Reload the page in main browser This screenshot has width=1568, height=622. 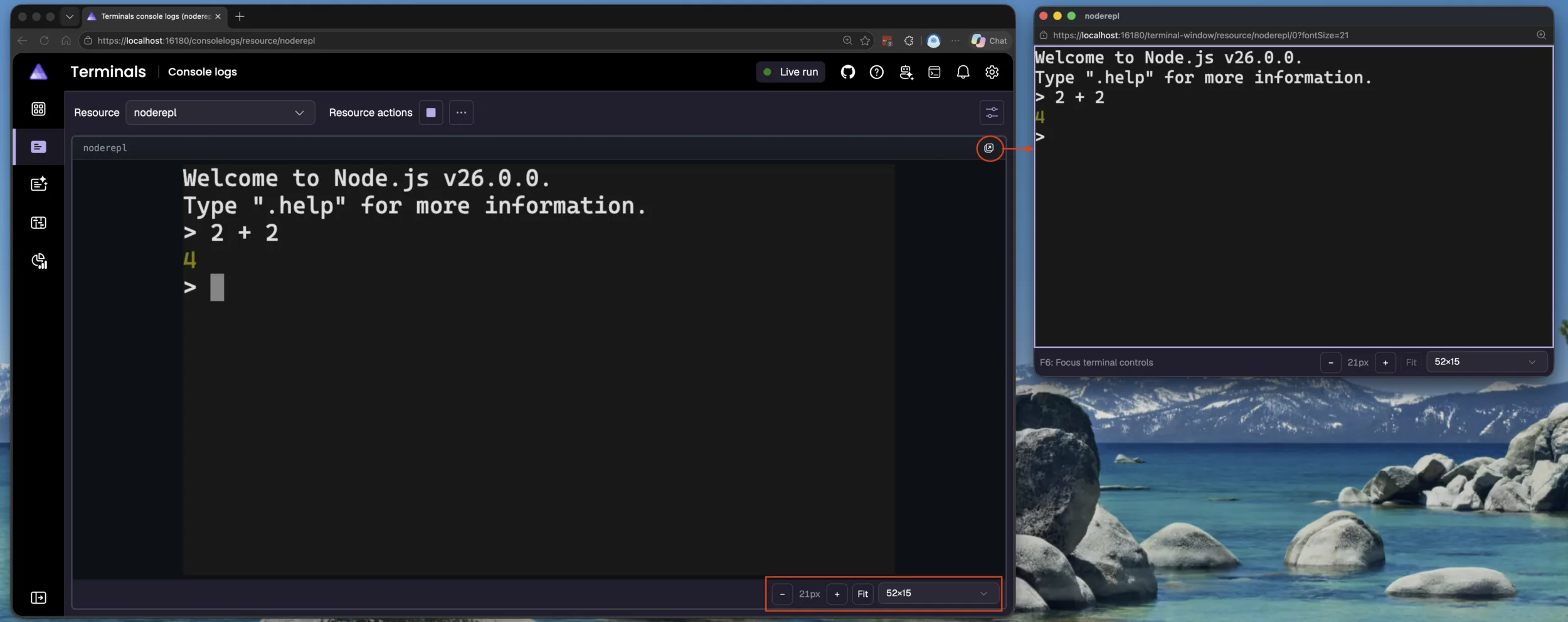tap(44, 41)
